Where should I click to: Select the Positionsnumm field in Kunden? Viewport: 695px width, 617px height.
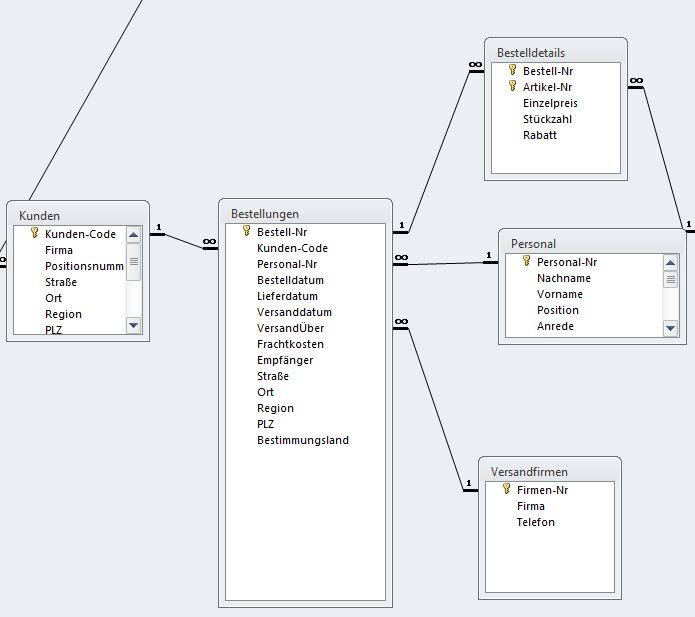[x=84, y=266]
